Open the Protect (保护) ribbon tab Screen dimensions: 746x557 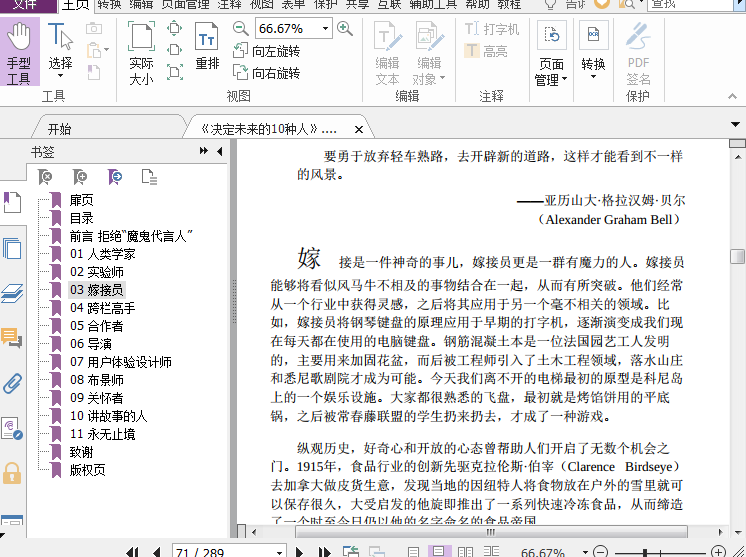tap(325, 5)
